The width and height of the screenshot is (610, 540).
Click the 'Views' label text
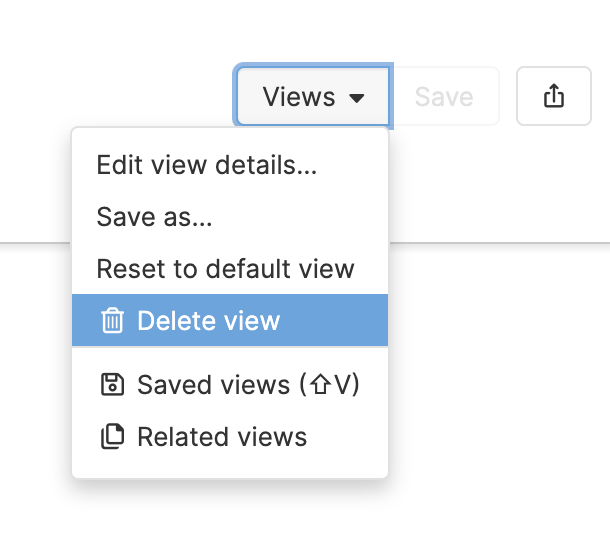tap(298, 97)
